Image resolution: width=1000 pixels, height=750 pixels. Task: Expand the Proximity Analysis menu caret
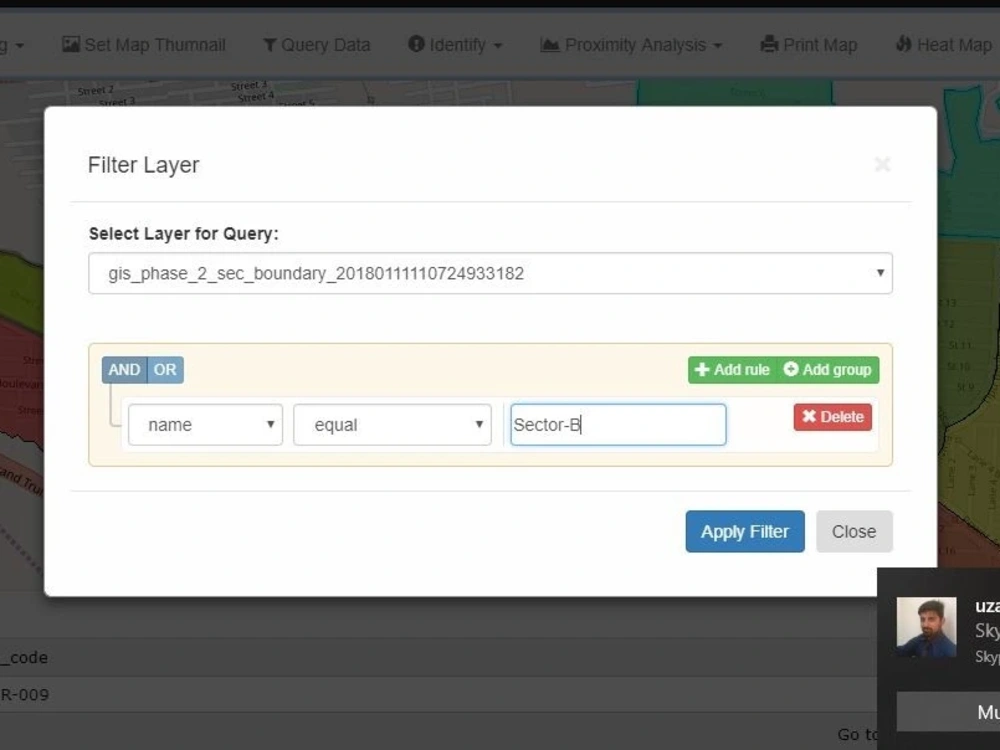718,46
